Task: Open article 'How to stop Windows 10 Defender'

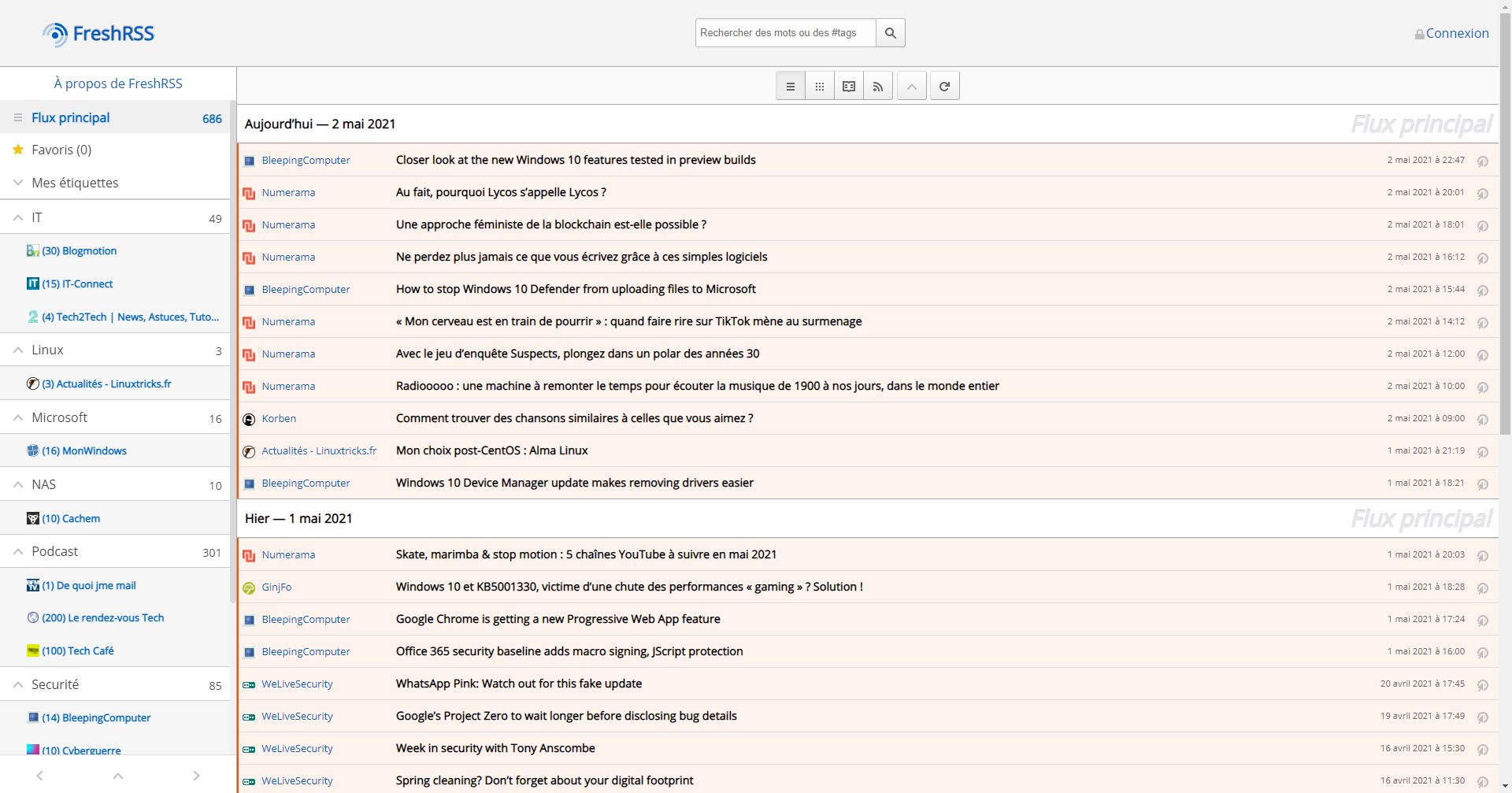Action: [x=576, y=289]
